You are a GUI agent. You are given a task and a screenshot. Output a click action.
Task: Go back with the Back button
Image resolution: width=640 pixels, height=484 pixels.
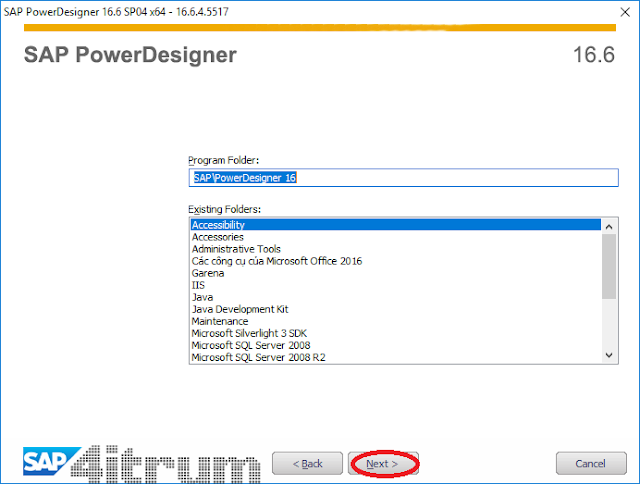point(307,464)
